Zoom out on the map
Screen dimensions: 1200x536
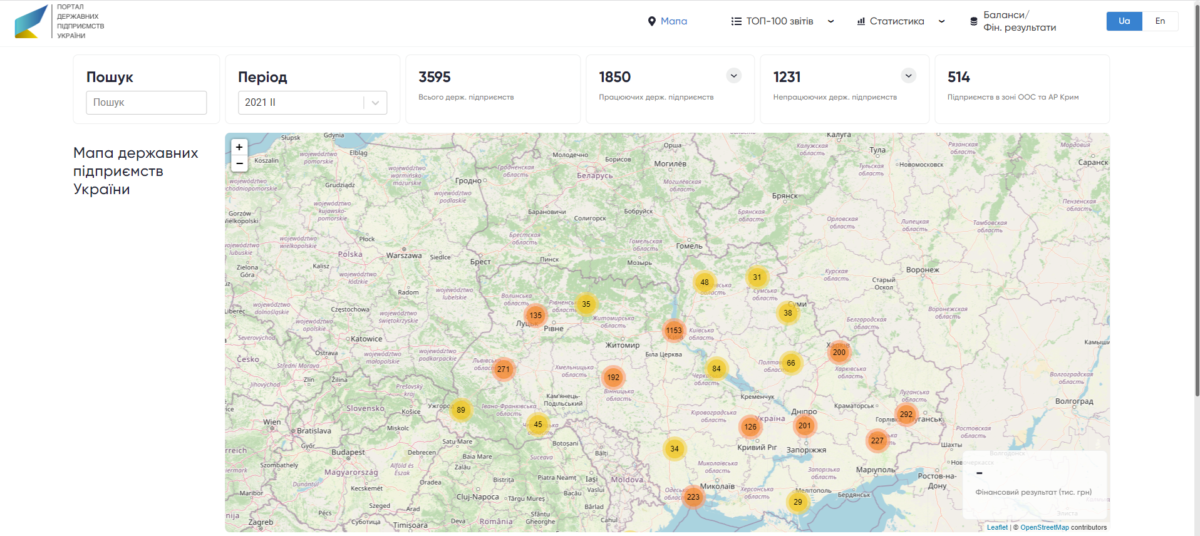[x=239, y=163]
